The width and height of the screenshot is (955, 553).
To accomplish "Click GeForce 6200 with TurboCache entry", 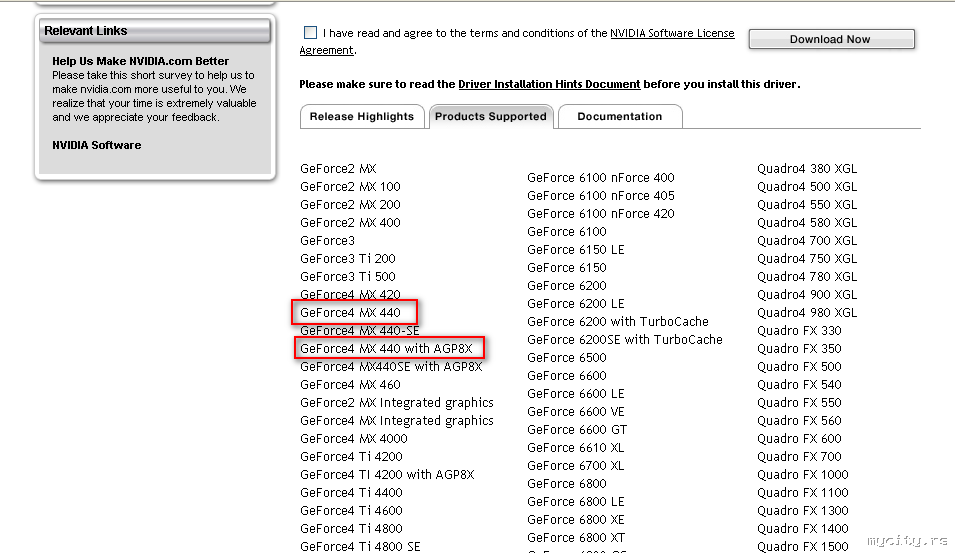I will pyautogui.click(x=618, y=322).
